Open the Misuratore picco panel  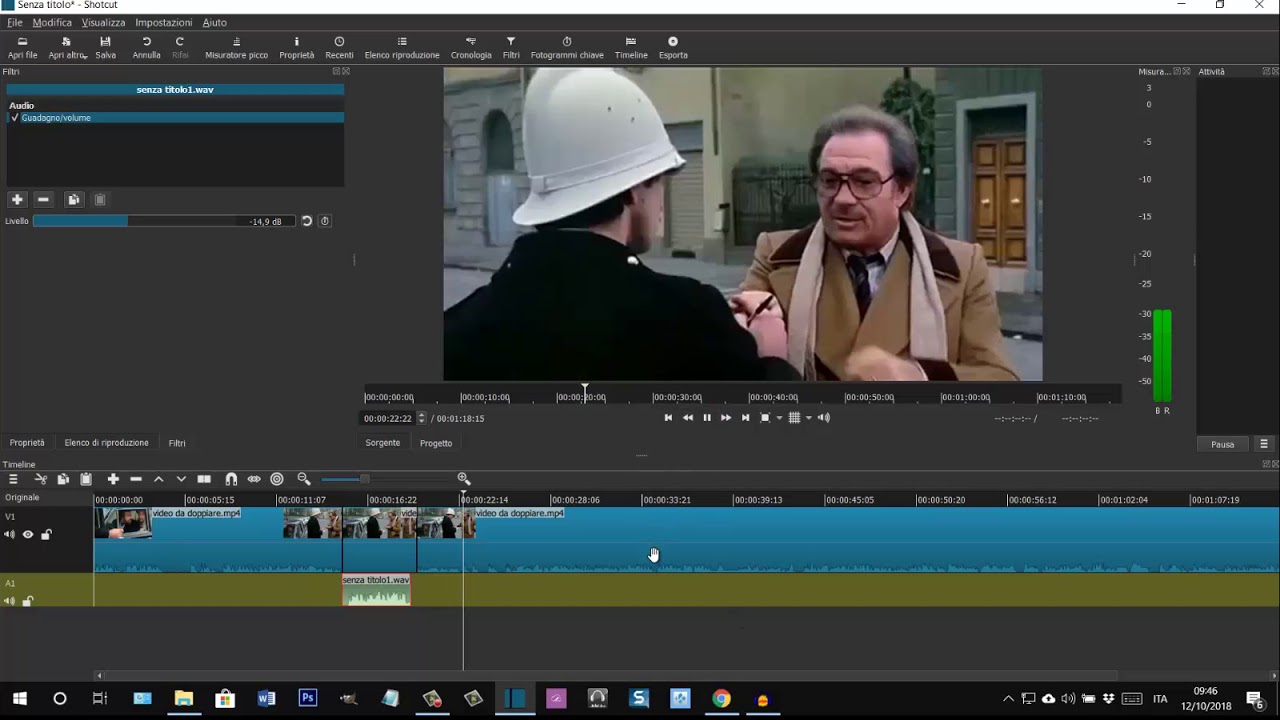(236, 48)
